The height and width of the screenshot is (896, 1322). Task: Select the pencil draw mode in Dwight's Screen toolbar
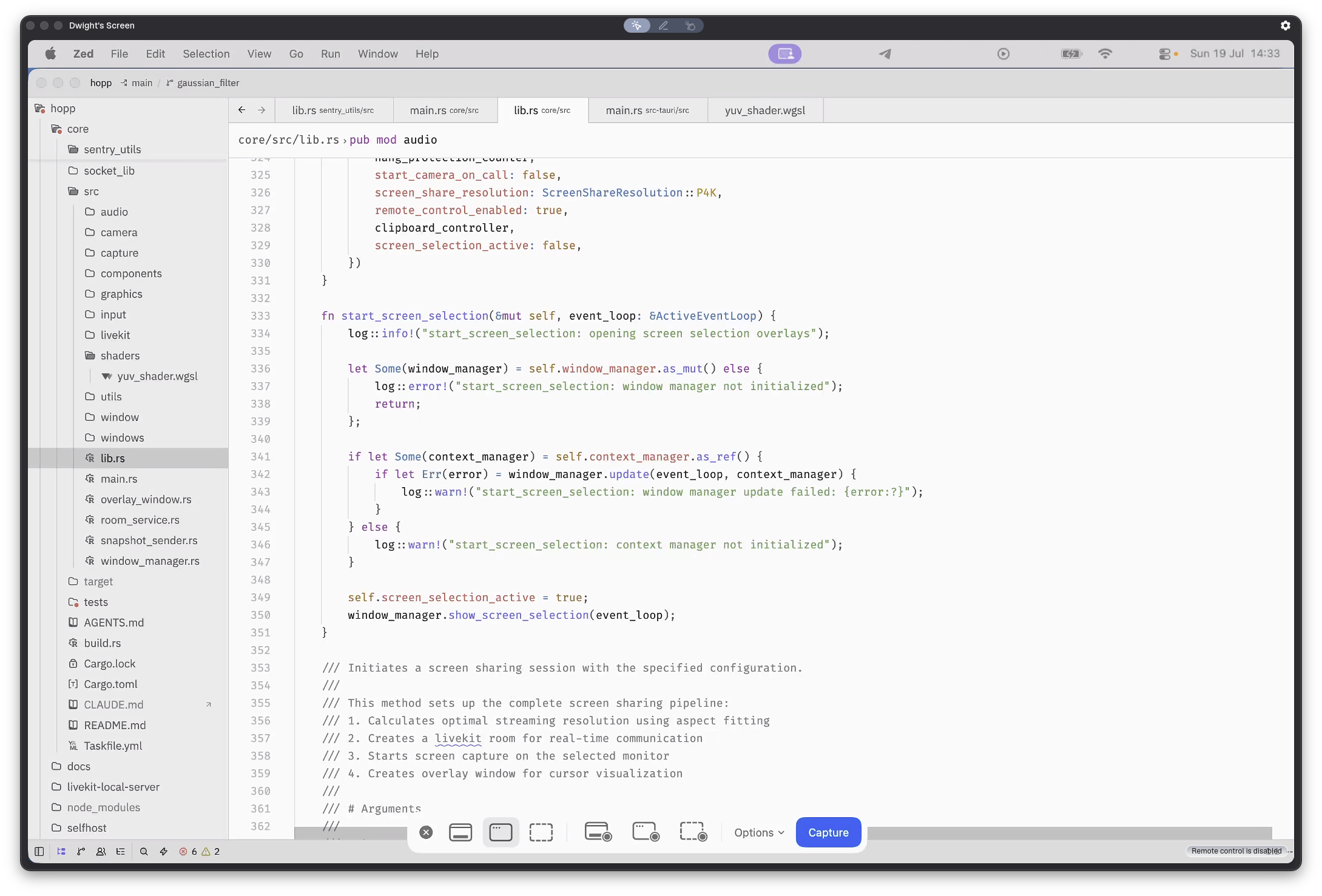(x=663, y=25)
